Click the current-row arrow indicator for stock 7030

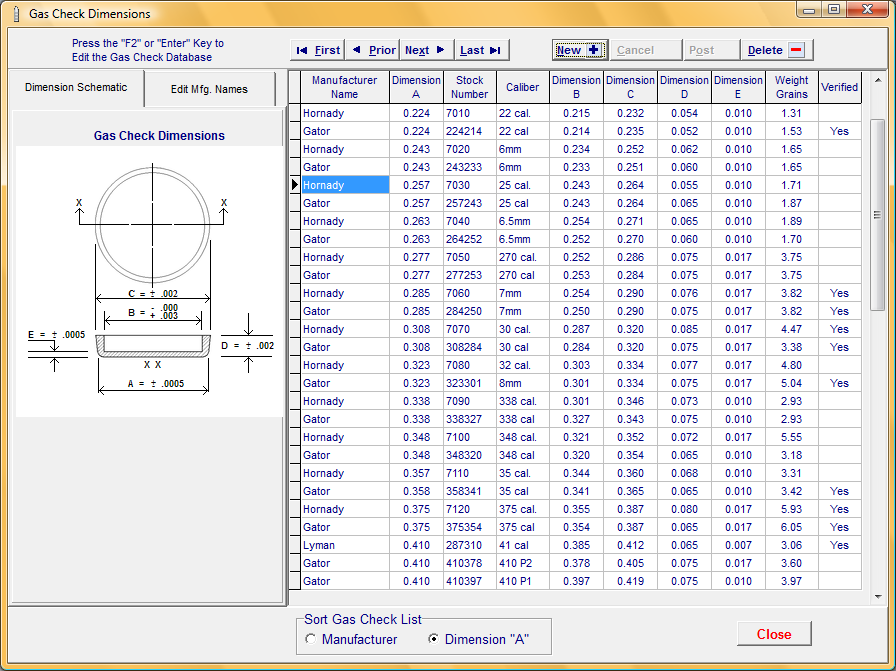pyautogui.click(x=295, y=185)
